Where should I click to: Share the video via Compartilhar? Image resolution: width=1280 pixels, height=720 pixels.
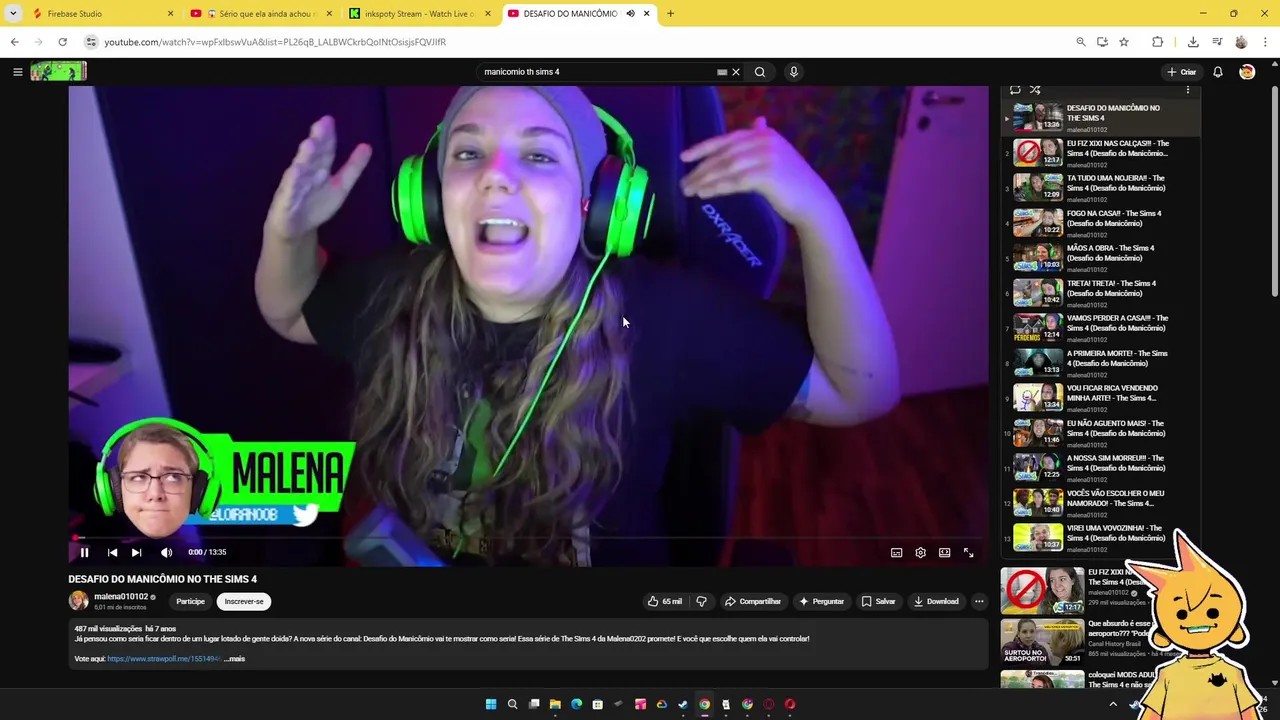(x=753, y=601)
